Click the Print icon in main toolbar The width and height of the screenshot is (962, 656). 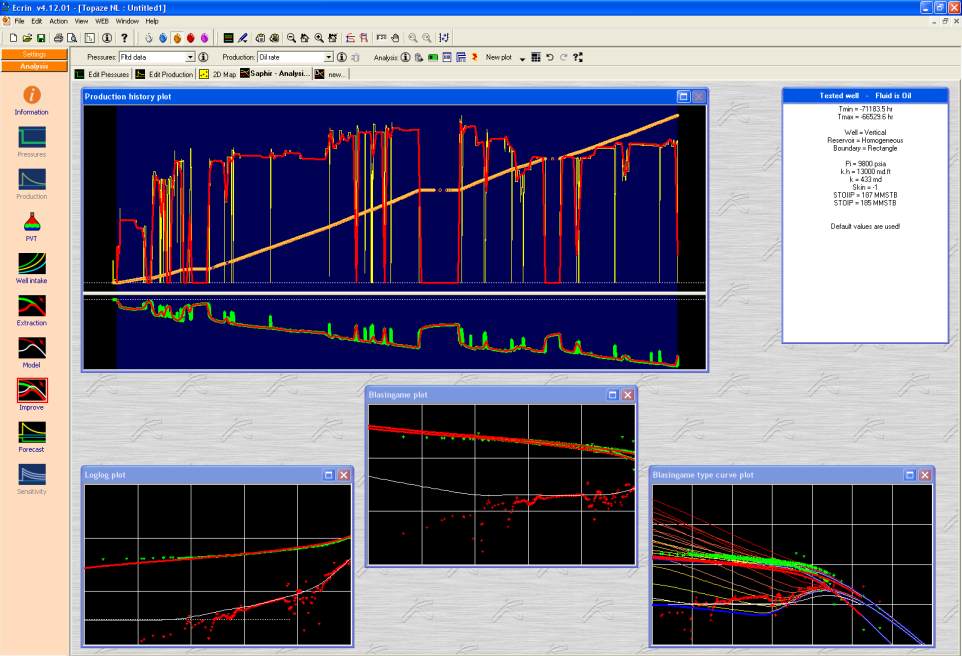pyautogui.click(x=59, y=38)
